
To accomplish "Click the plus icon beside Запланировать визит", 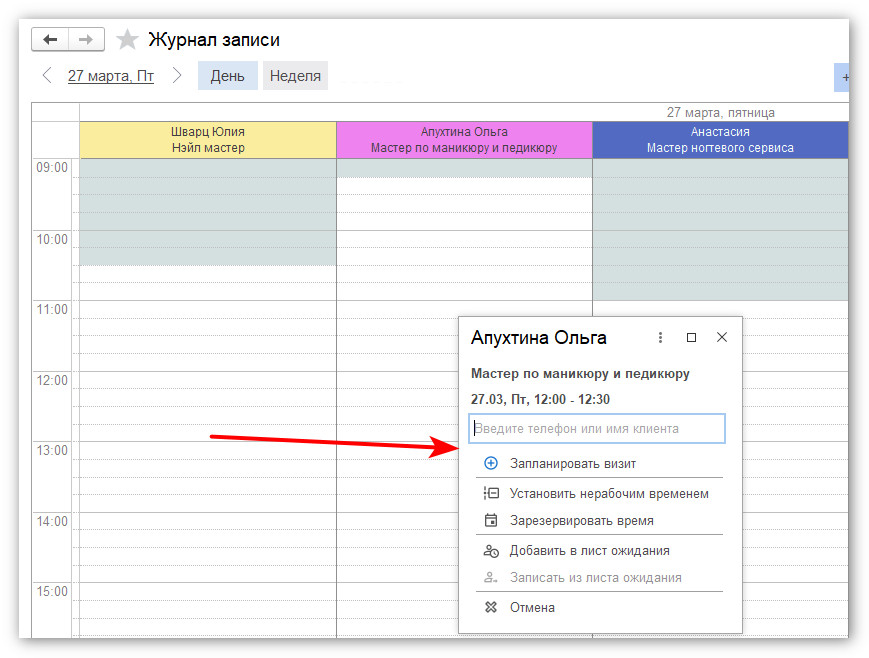I will 491,463.
